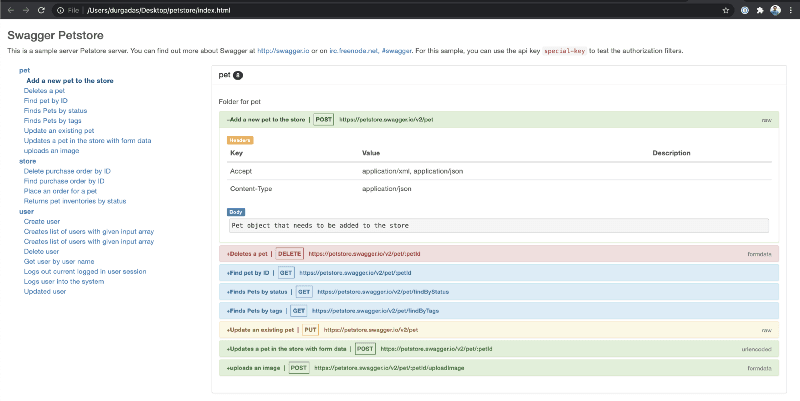The height and width of the screenshot is (401, 800).
Task: Bookmark this page with the star icon
Action: point(726,10)
